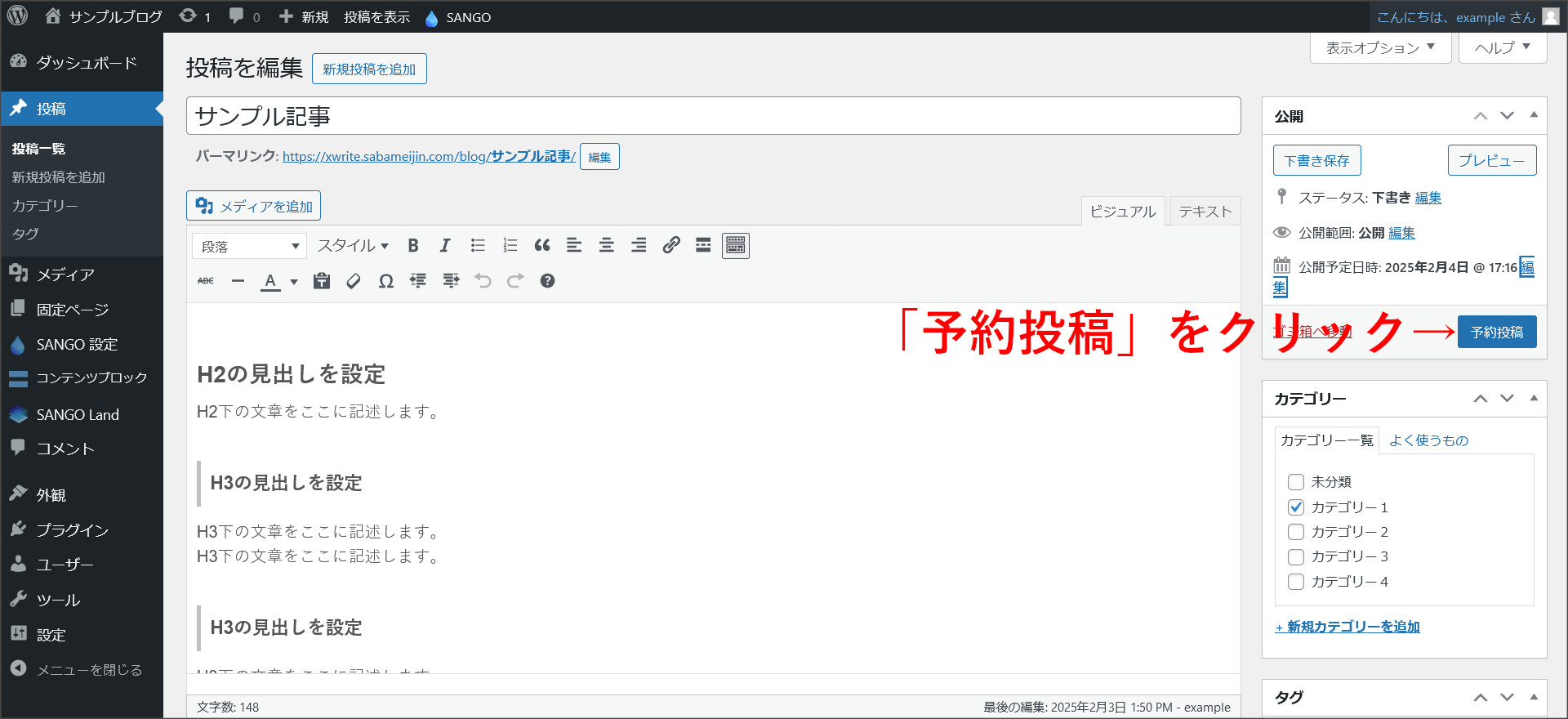Toggle bold formatting in editor toolbar
This screenshot has width=1568, height=719.
(413, 246)
